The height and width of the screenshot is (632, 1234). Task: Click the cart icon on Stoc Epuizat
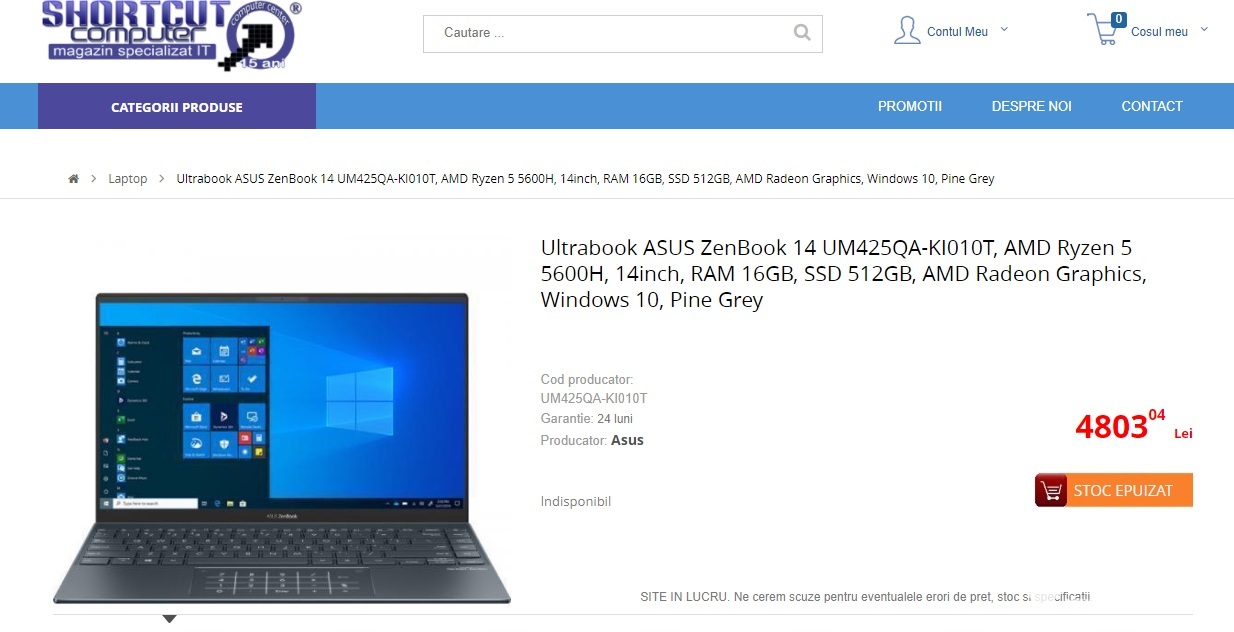point(1051,491)
